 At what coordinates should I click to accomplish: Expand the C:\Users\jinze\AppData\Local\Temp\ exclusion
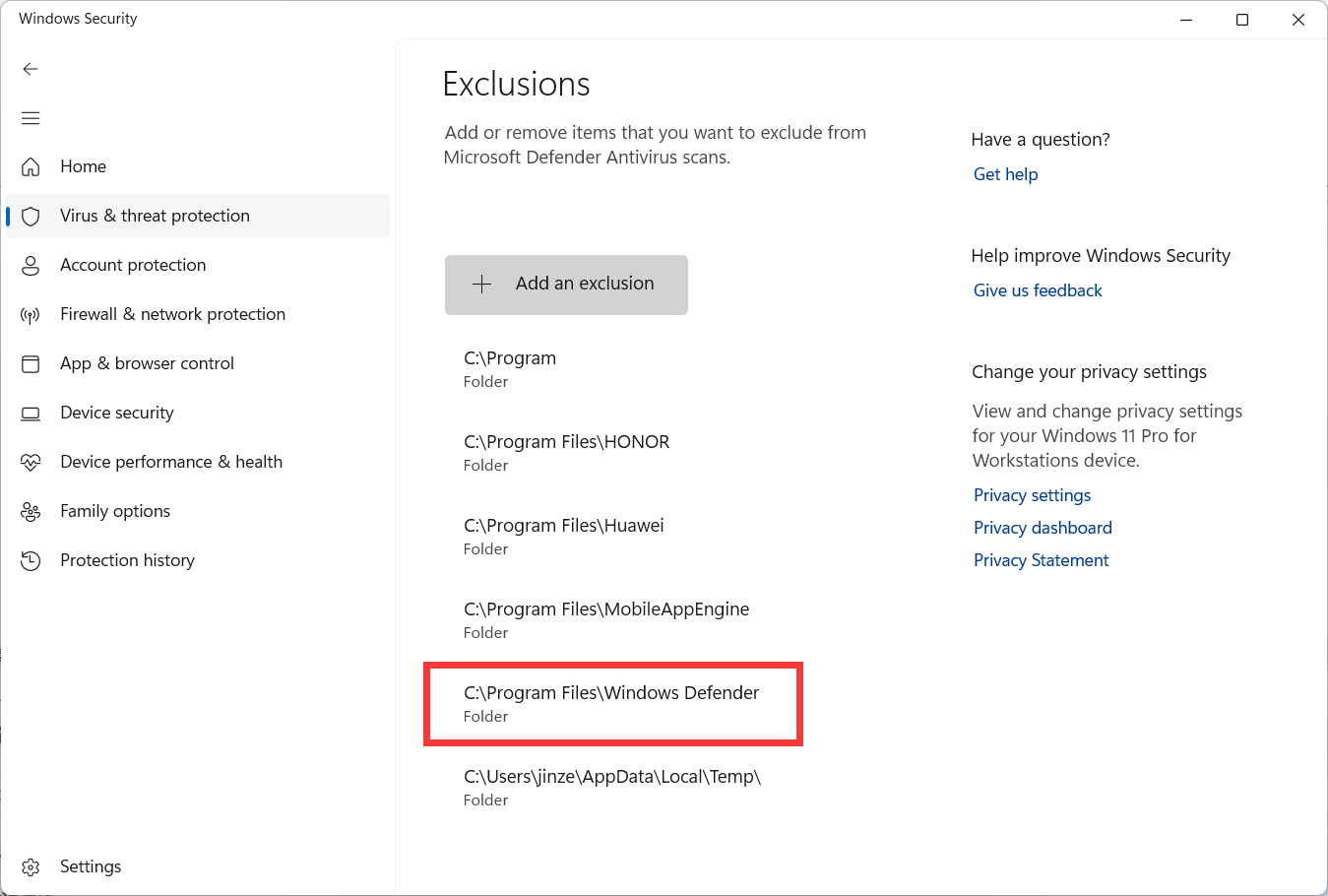click(612, 787)
